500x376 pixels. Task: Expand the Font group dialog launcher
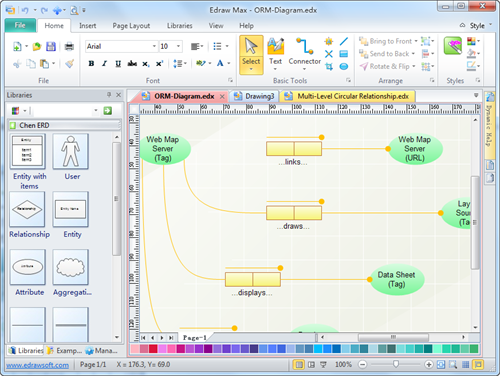(230, 80)
